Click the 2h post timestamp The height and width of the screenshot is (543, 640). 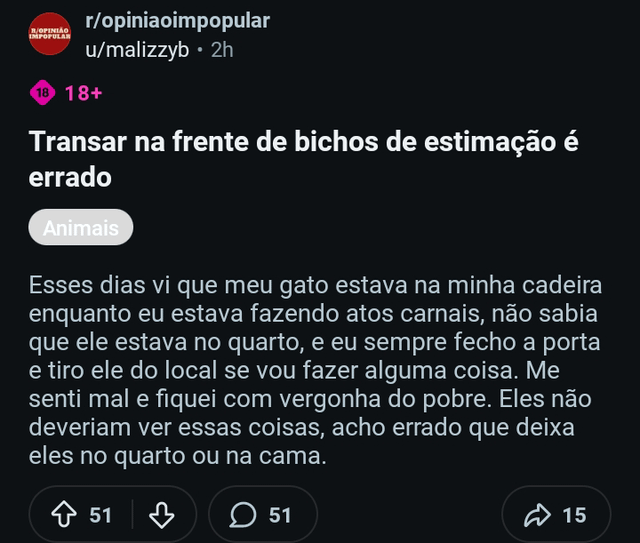point(222,51)
